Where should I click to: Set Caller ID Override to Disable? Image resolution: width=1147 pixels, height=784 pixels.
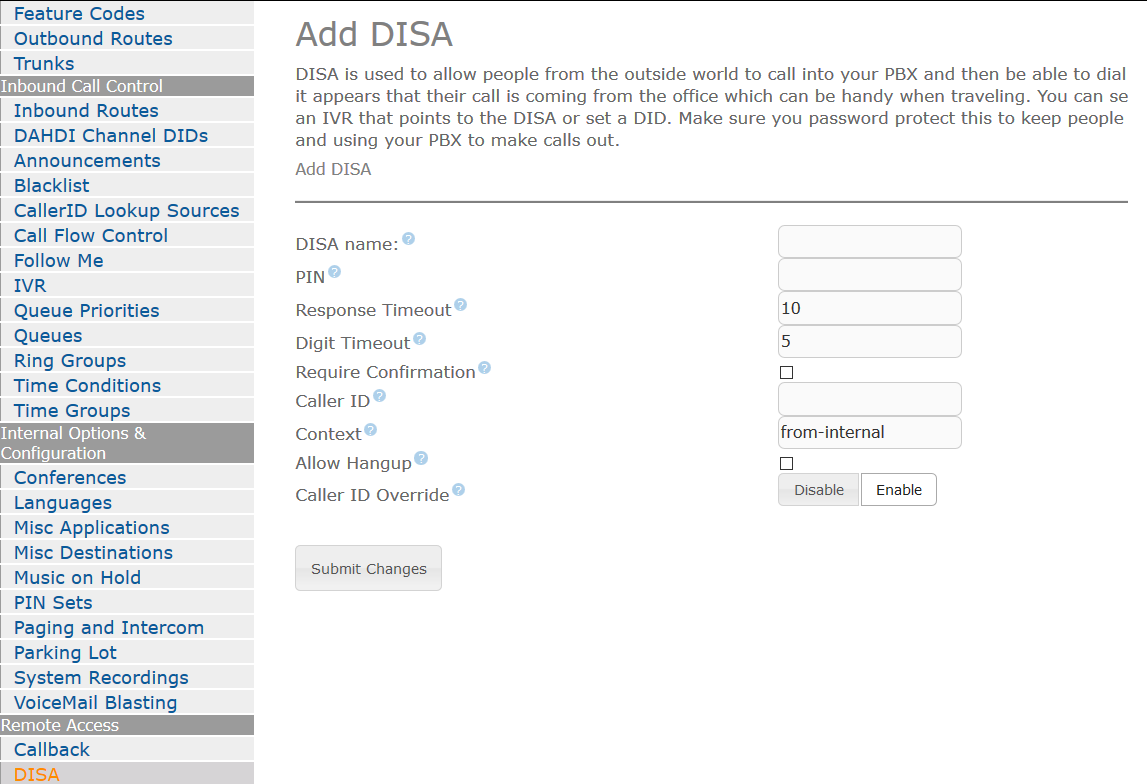point(818,490)
